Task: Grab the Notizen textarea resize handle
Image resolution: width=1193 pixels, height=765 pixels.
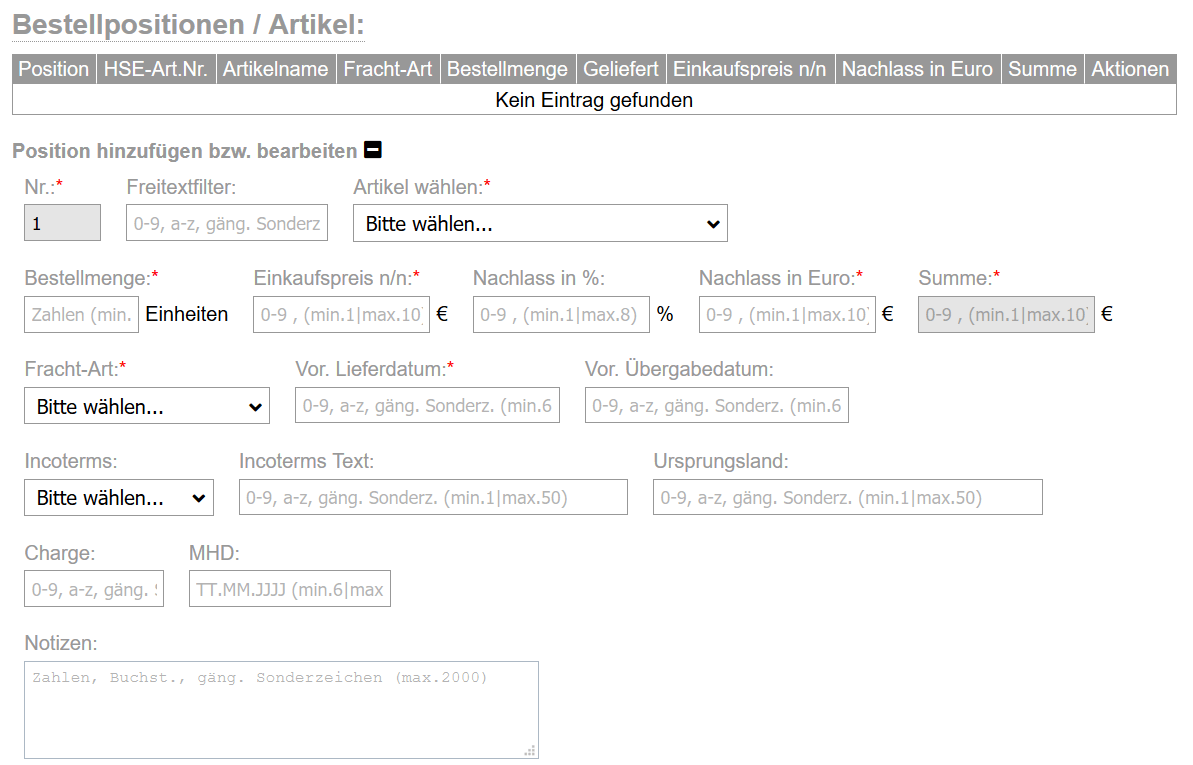Action: coord(530,751)
